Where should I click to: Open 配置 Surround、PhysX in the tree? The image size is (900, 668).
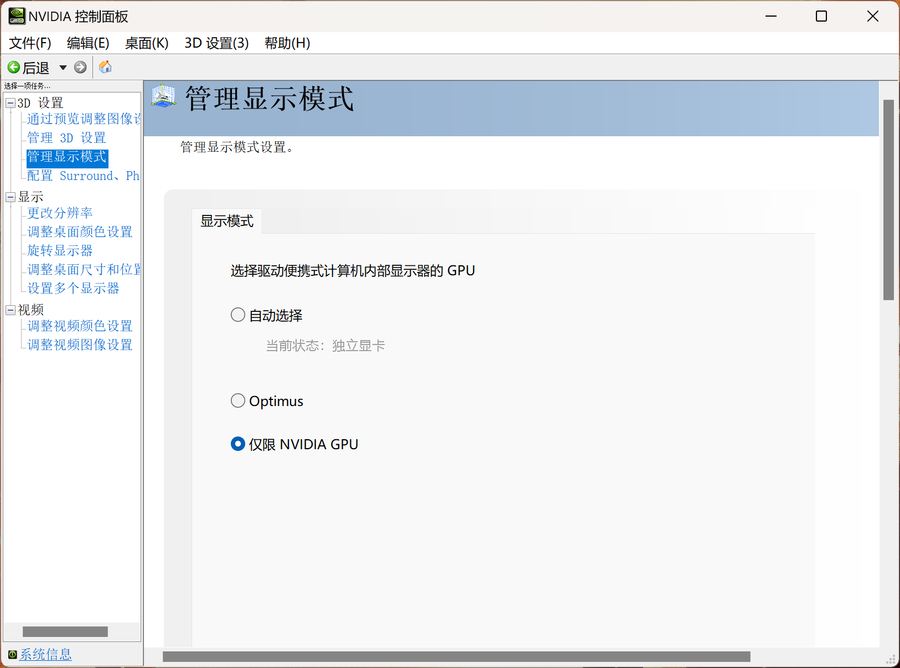click(83, 176)
